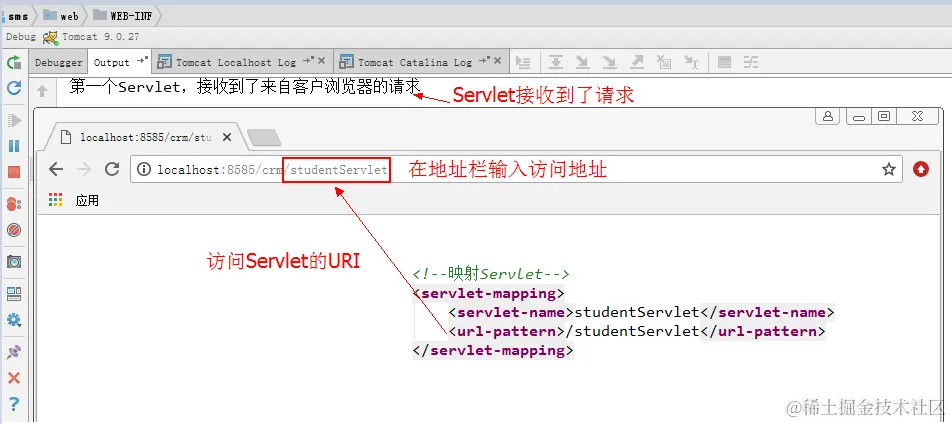This screenshot has height=424, width=952.
Task: Reload the browser page
Action: (112, 169)
